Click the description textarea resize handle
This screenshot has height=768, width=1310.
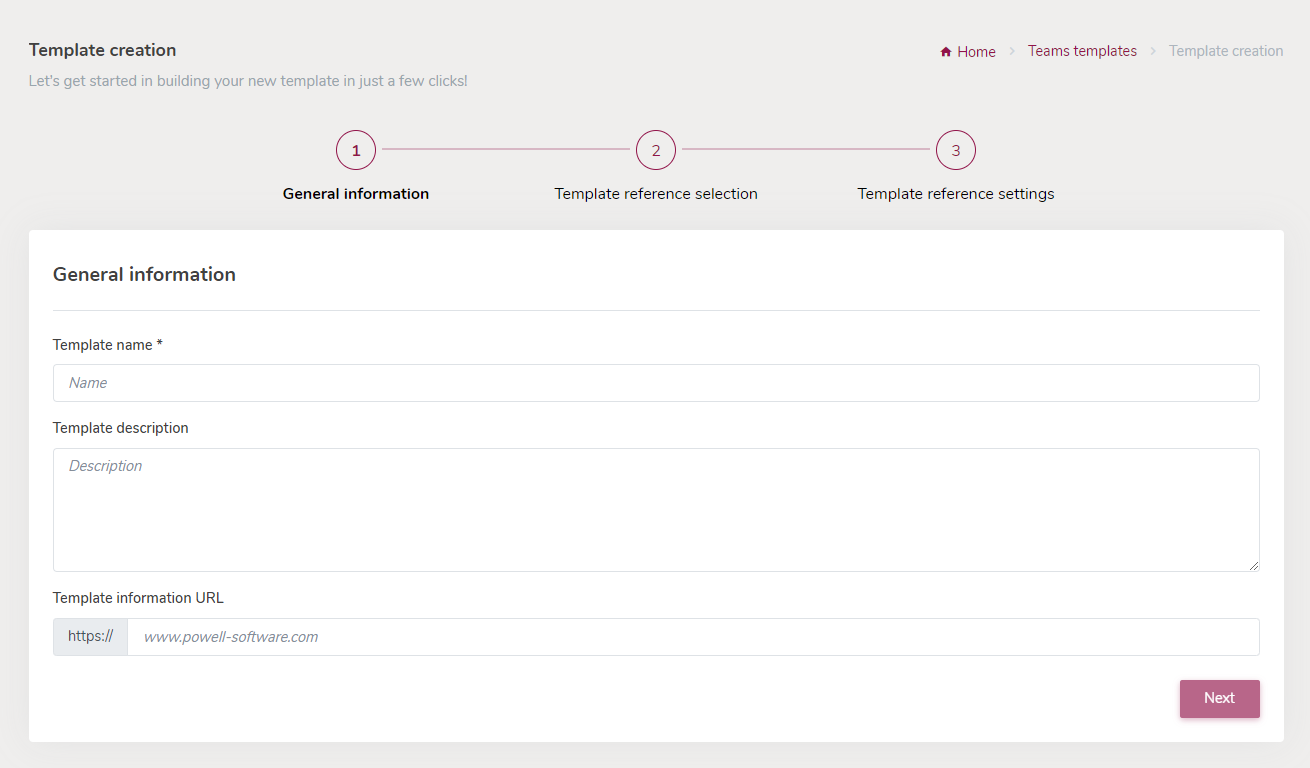tap(1253, 565)
